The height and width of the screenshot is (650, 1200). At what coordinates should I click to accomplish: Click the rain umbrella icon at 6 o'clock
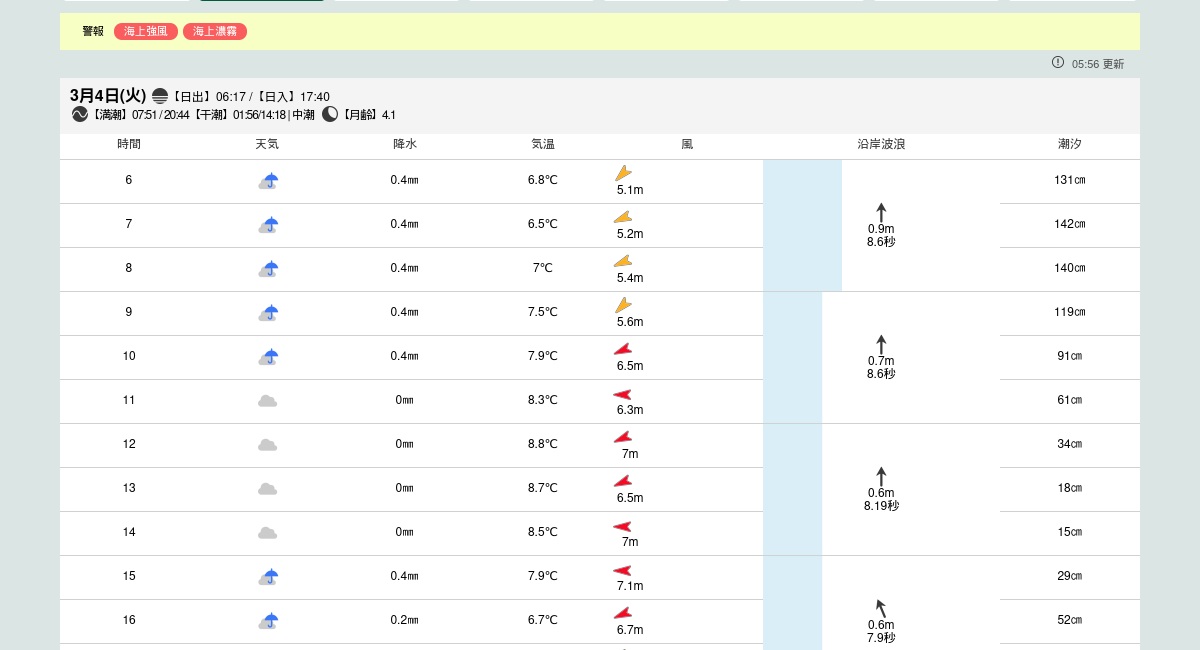click(268, 181)
